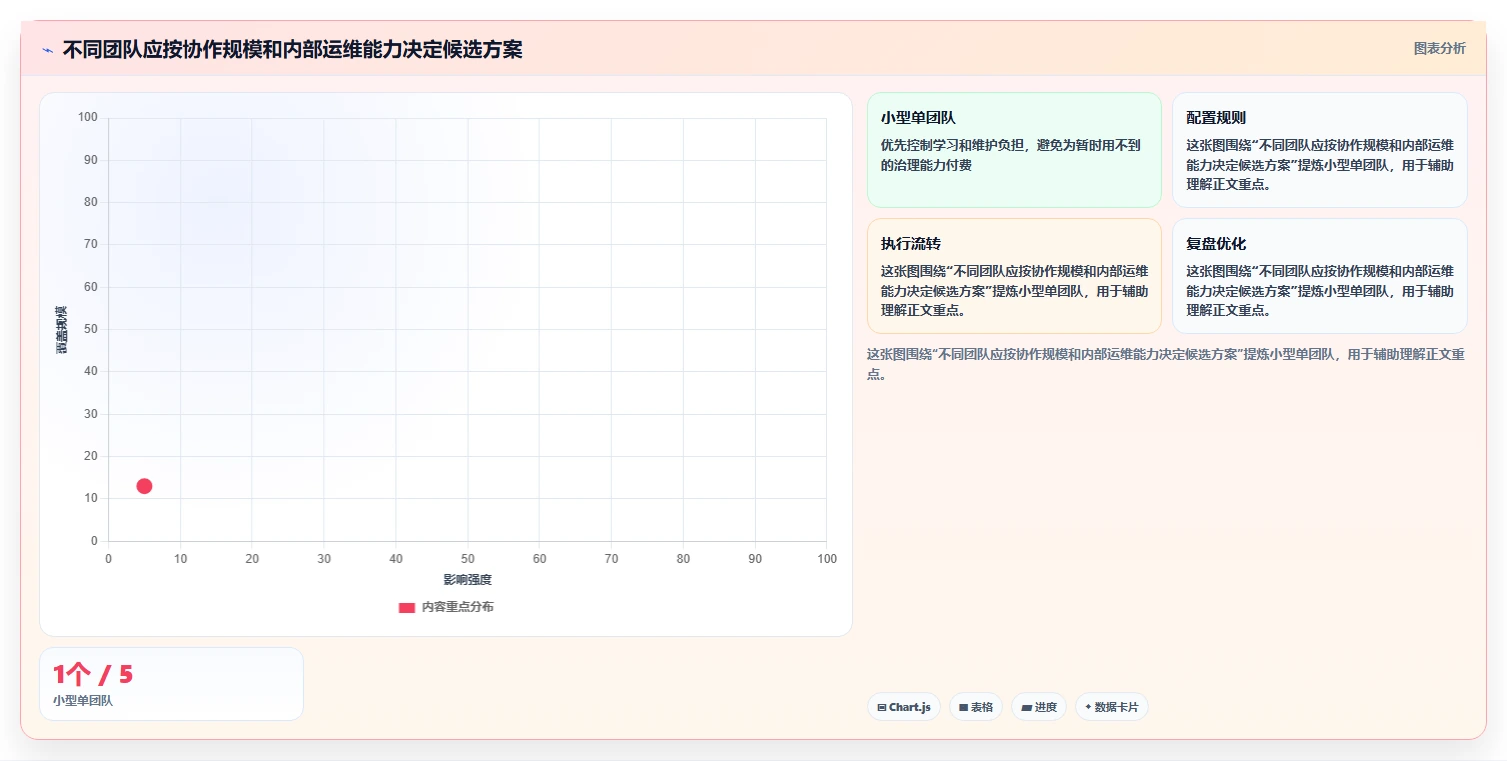Viewport: 1507px width, 761px height.
Task: Click the Chart.js tag
Action: (903, 707)
